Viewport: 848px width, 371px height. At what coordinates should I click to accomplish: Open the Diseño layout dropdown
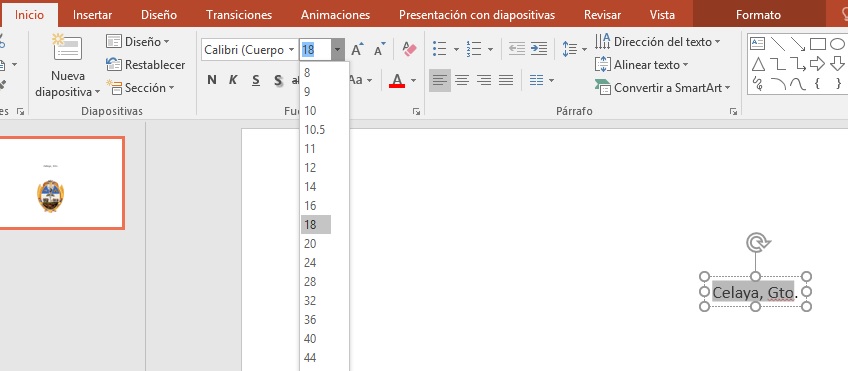click(138, 42)
